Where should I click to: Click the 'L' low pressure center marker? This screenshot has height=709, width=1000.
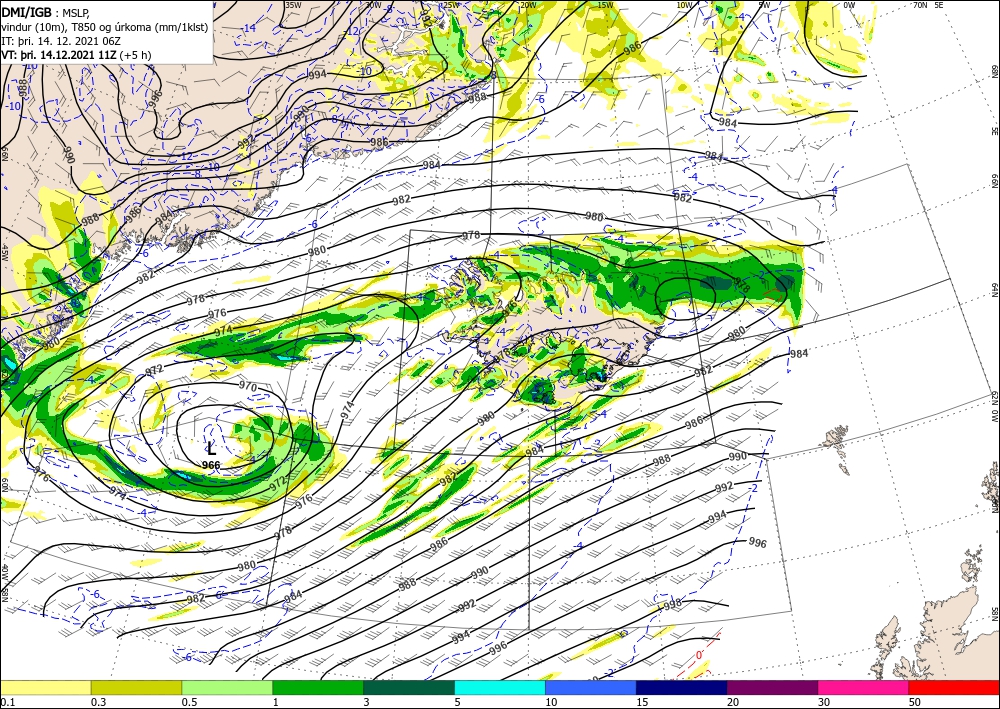click(x=211, y=448)
